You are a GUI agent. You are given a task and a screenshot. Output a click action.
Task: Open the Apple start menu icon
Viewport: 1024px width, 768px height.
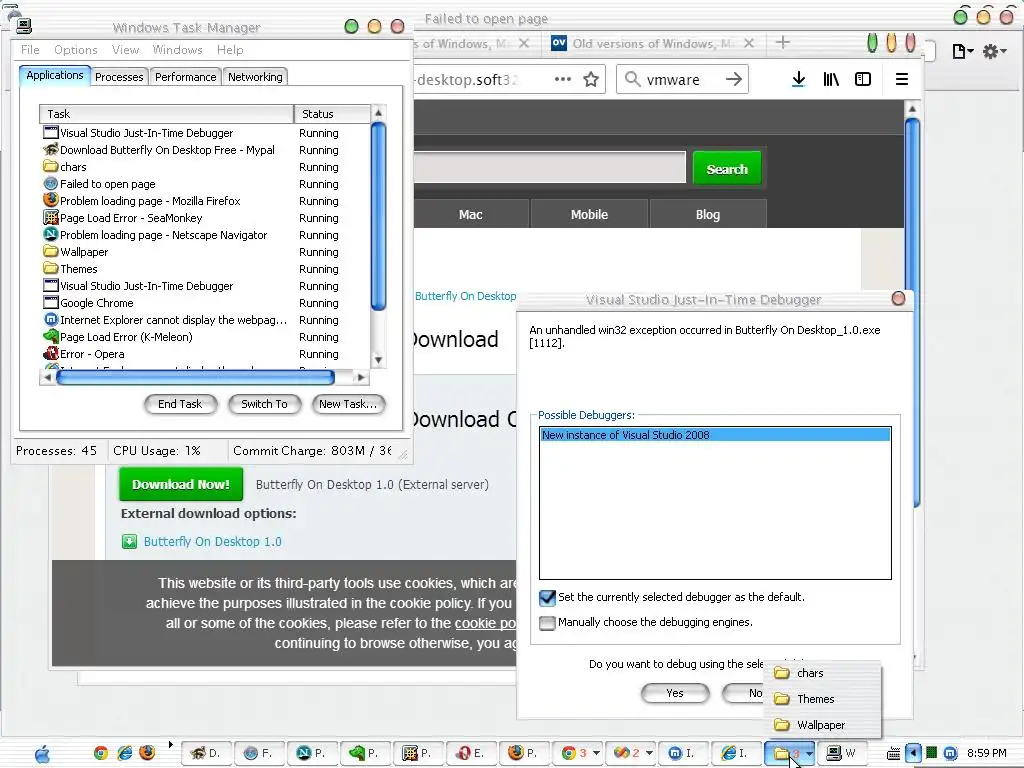pyautogui.click(x=42, y=754)
